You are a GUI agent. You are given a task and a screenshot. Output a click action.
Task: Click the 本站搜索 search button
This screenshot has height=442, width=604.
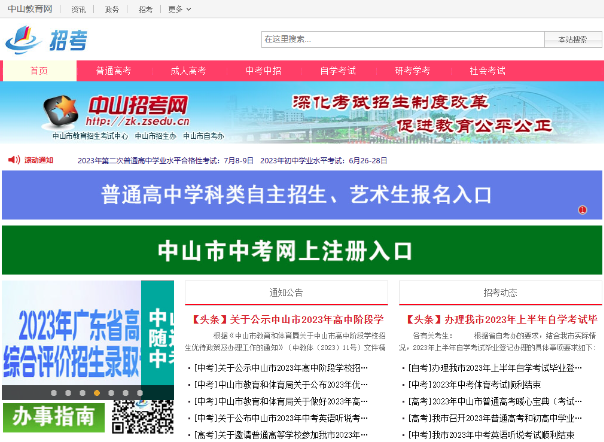[573, 39]
